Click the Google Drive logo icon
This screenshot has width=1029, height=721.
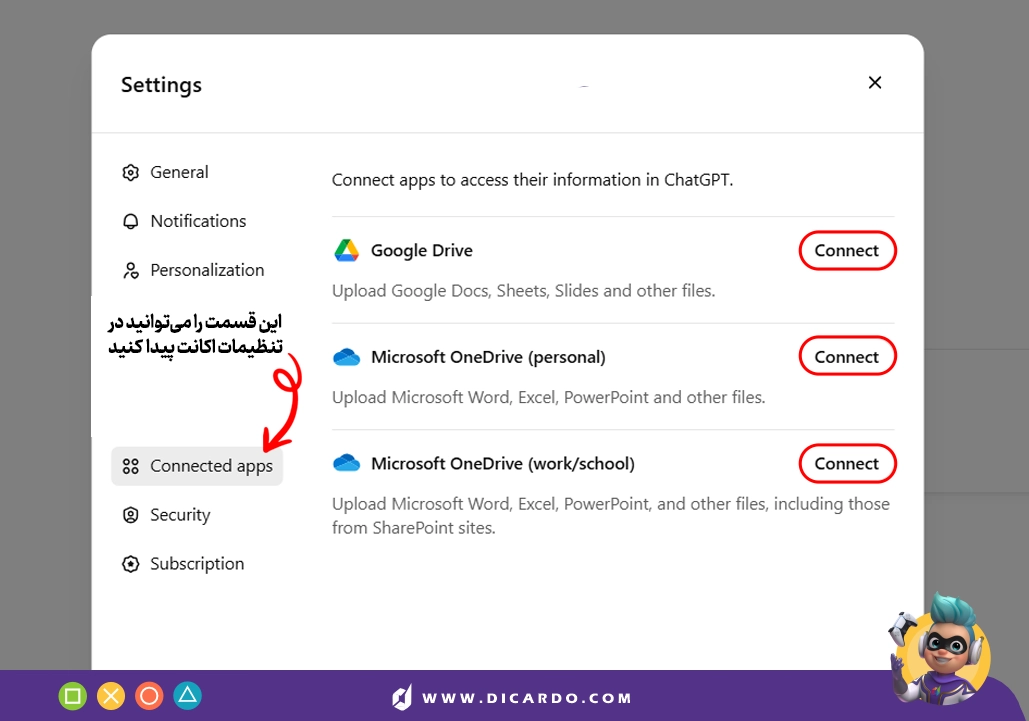(346, 251)
